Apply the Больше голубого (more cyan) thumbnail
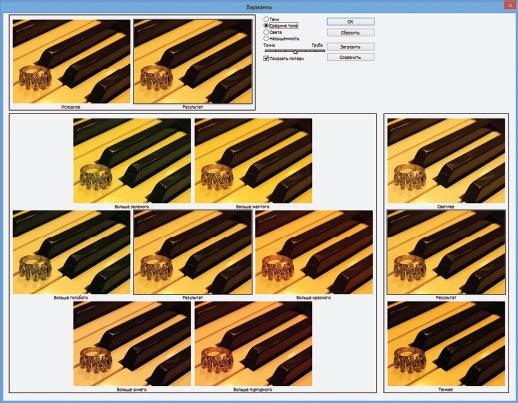The width and height of the screenshot is (518, 403). [71, 252]
